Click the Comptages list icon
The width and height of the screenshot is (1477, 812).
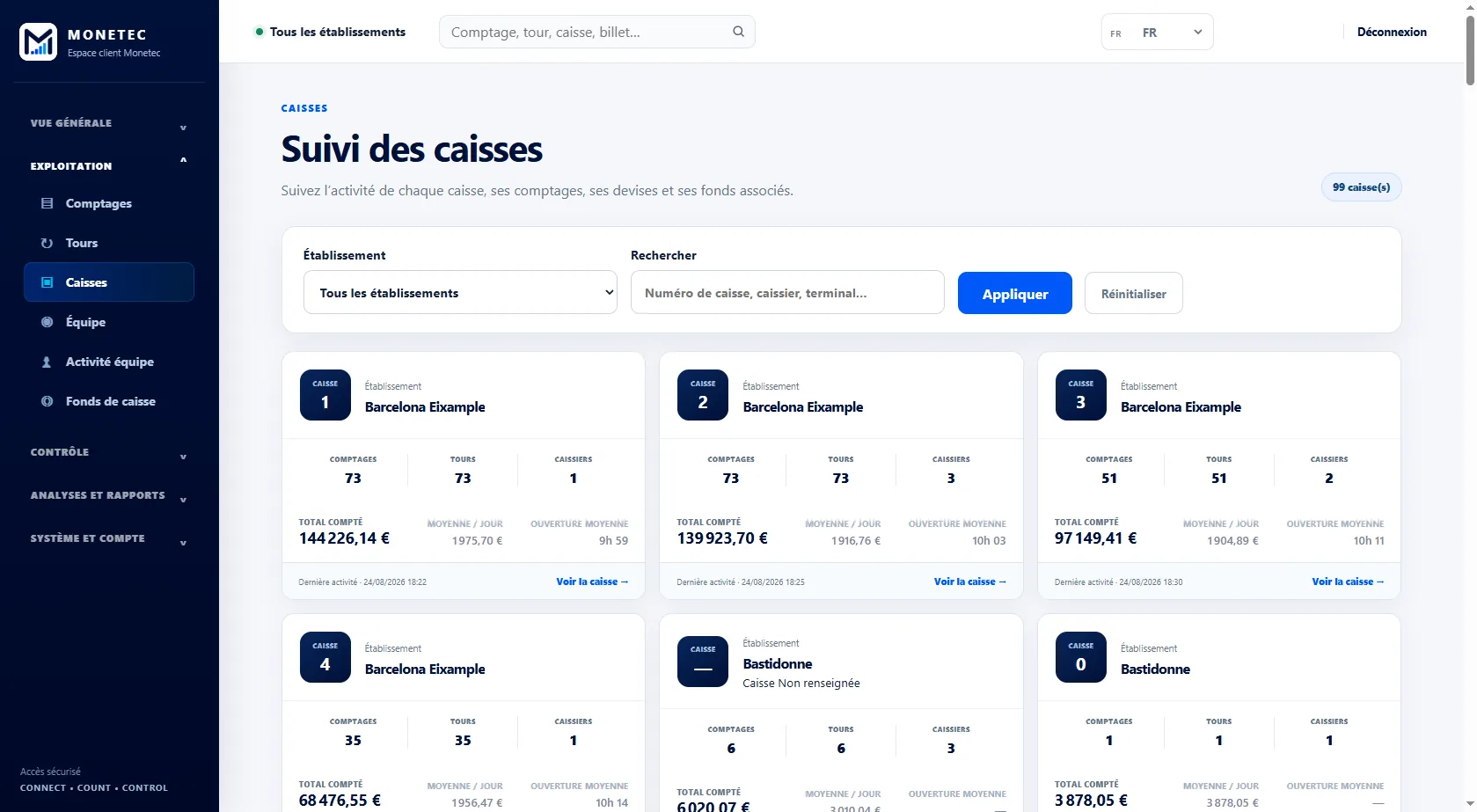(x=47, y=203)
